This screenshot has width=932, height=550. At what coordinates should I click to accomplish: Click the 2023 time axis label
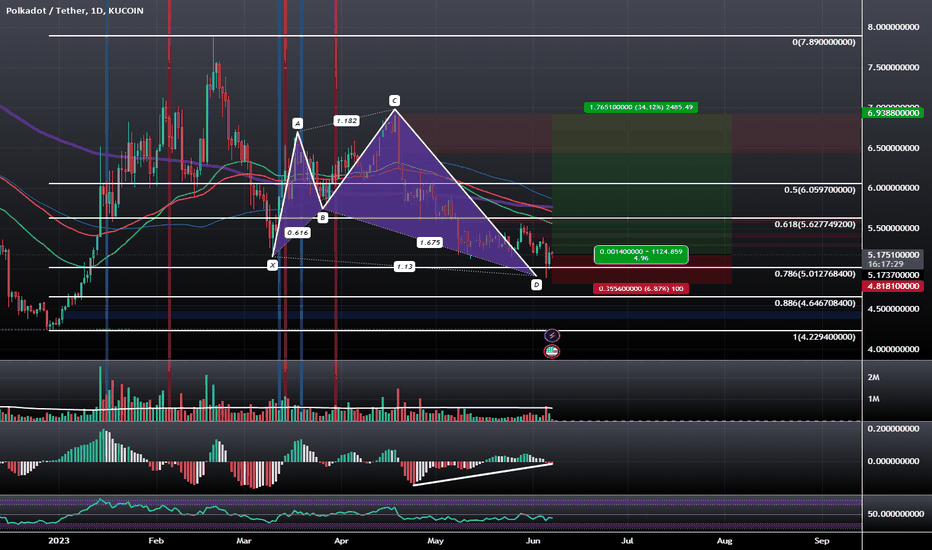(x=58, y=540)
